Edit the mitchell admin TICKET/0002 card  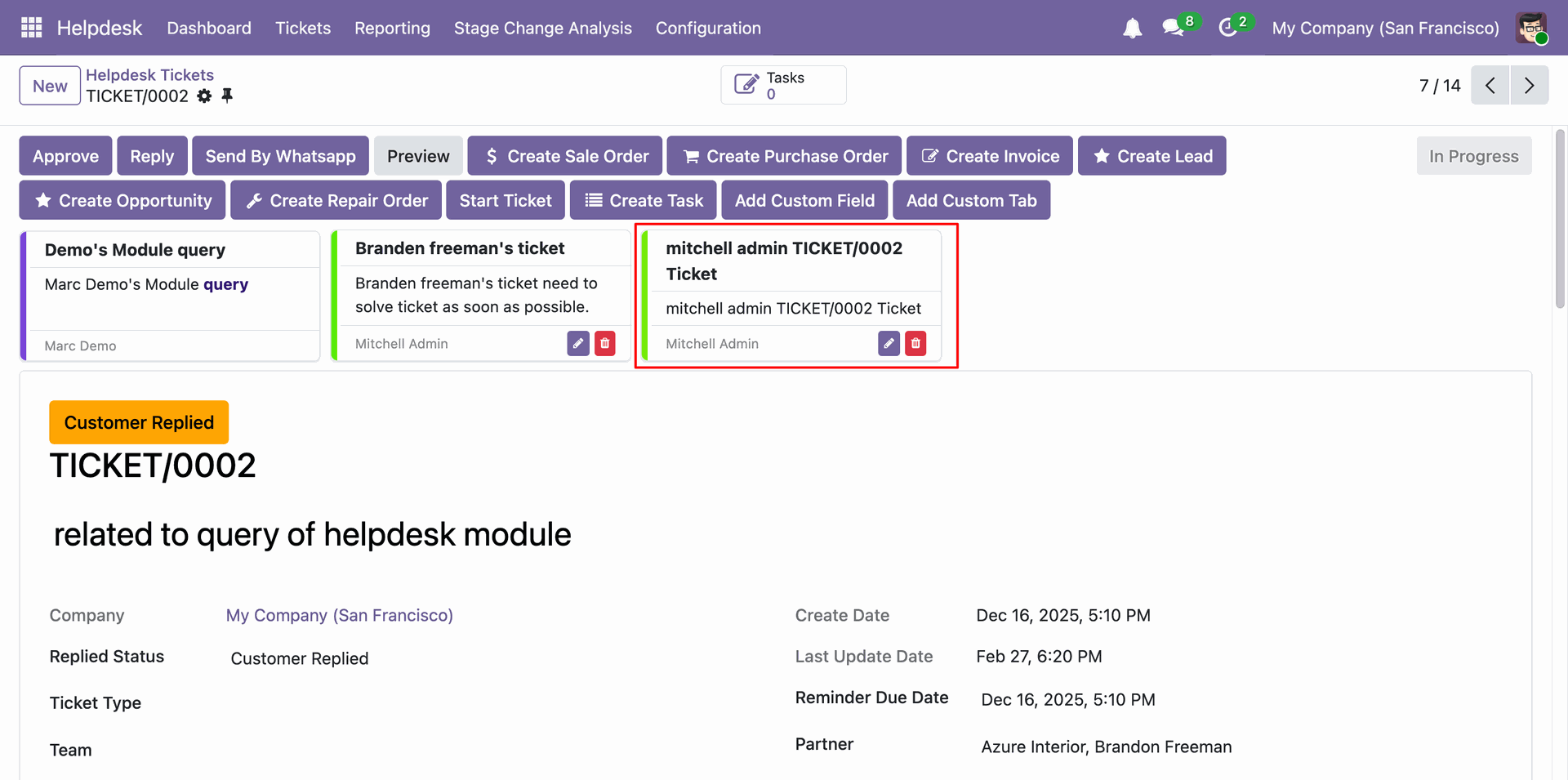click(889, 344)
